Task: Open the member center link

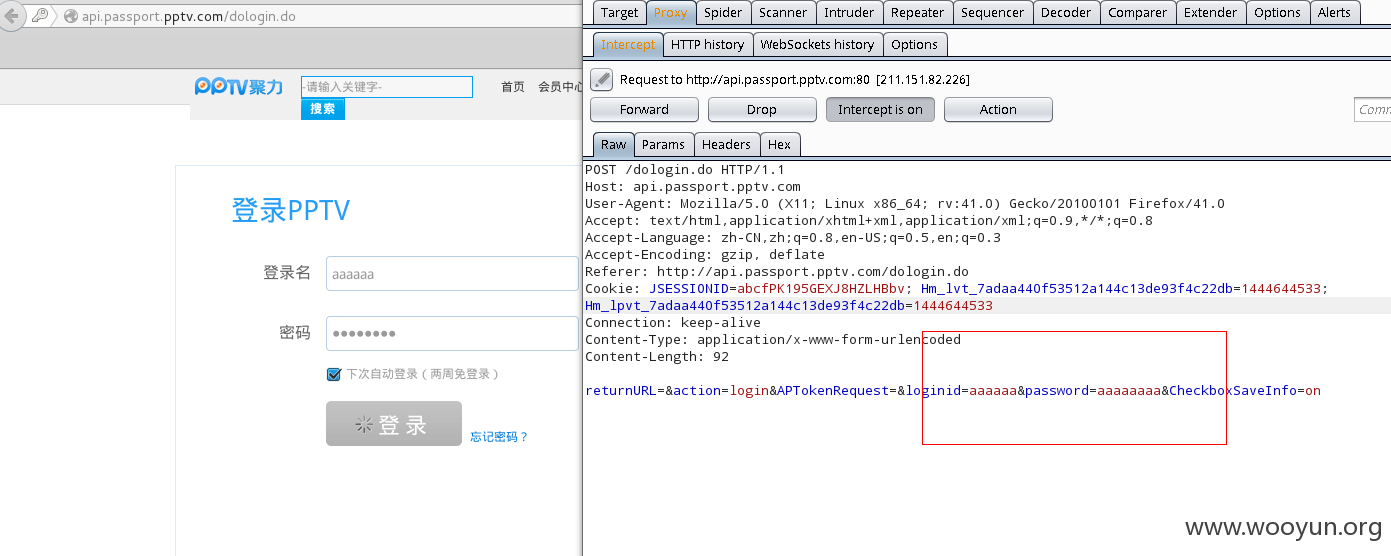Action: pyautogui.click(x=560, y=87)
